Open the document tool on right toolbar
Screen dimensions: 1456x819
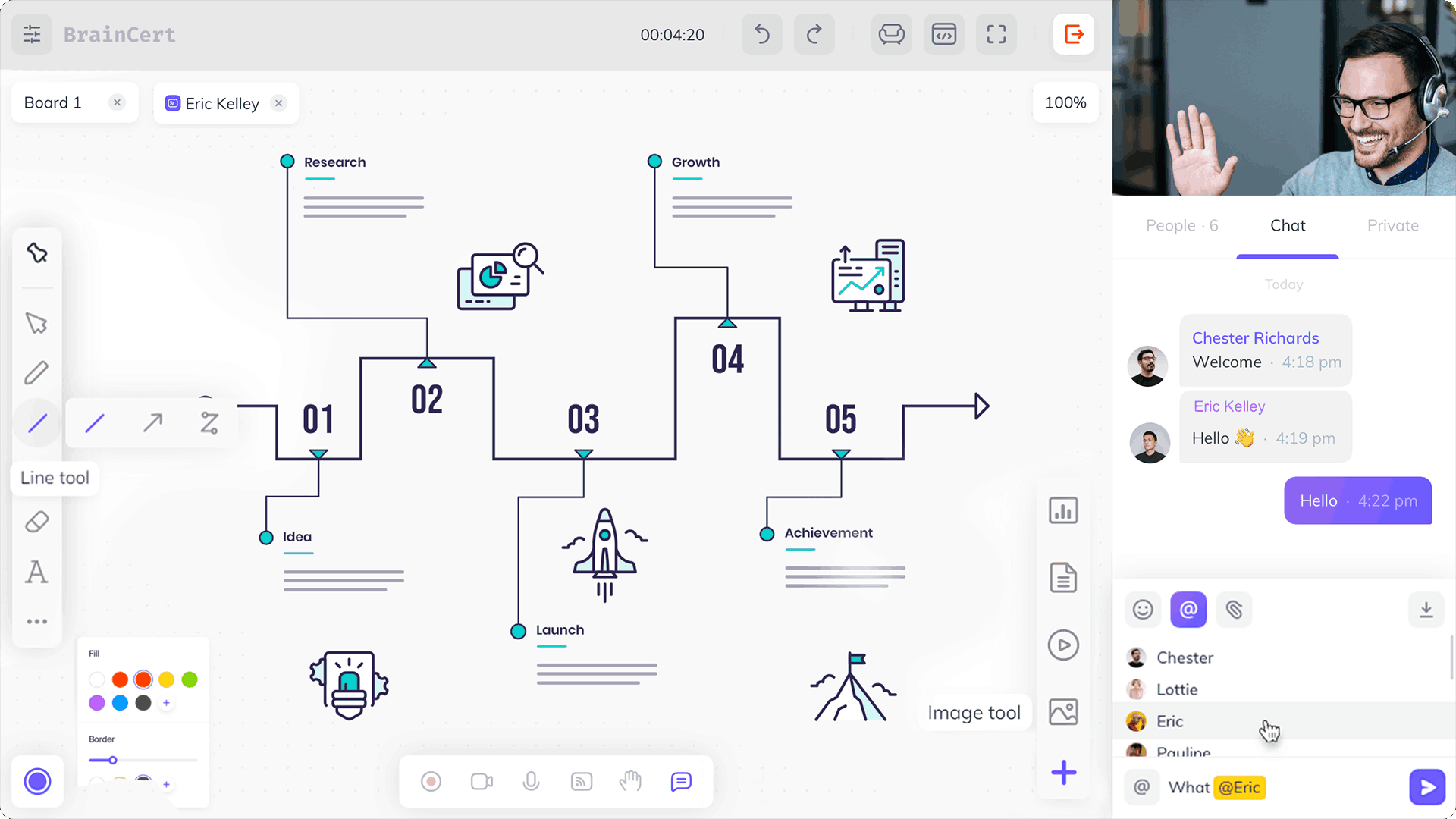(x=1063, y=578)
